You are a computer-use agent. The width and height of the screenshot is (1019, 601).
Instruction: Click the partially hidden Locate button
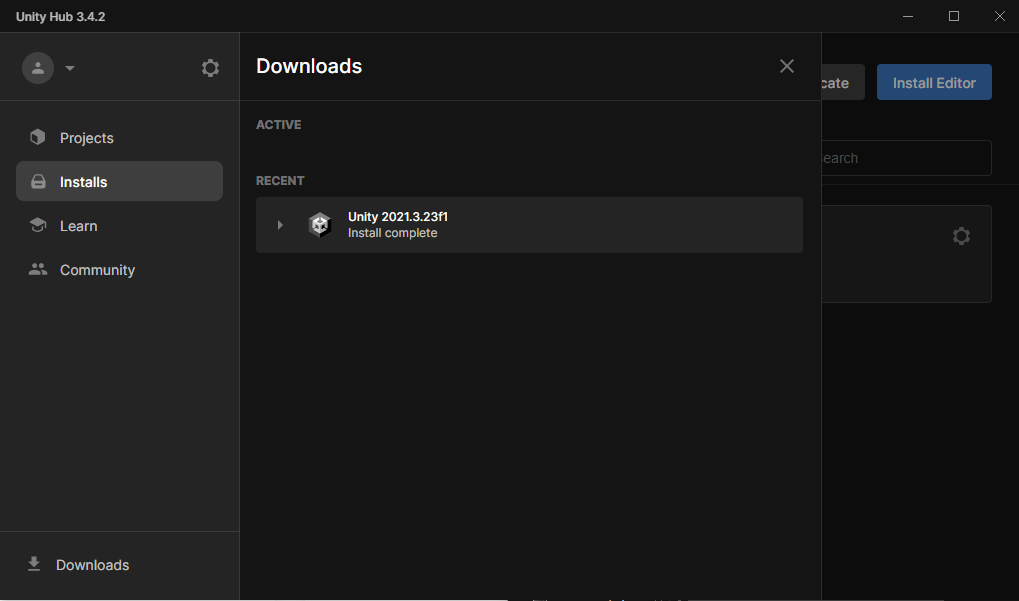[x=843, y=82]
